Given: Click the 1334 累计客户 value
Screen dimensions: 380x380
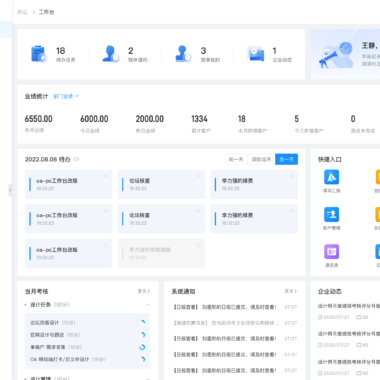Looking at the screenshot, I should coord(199,119).
